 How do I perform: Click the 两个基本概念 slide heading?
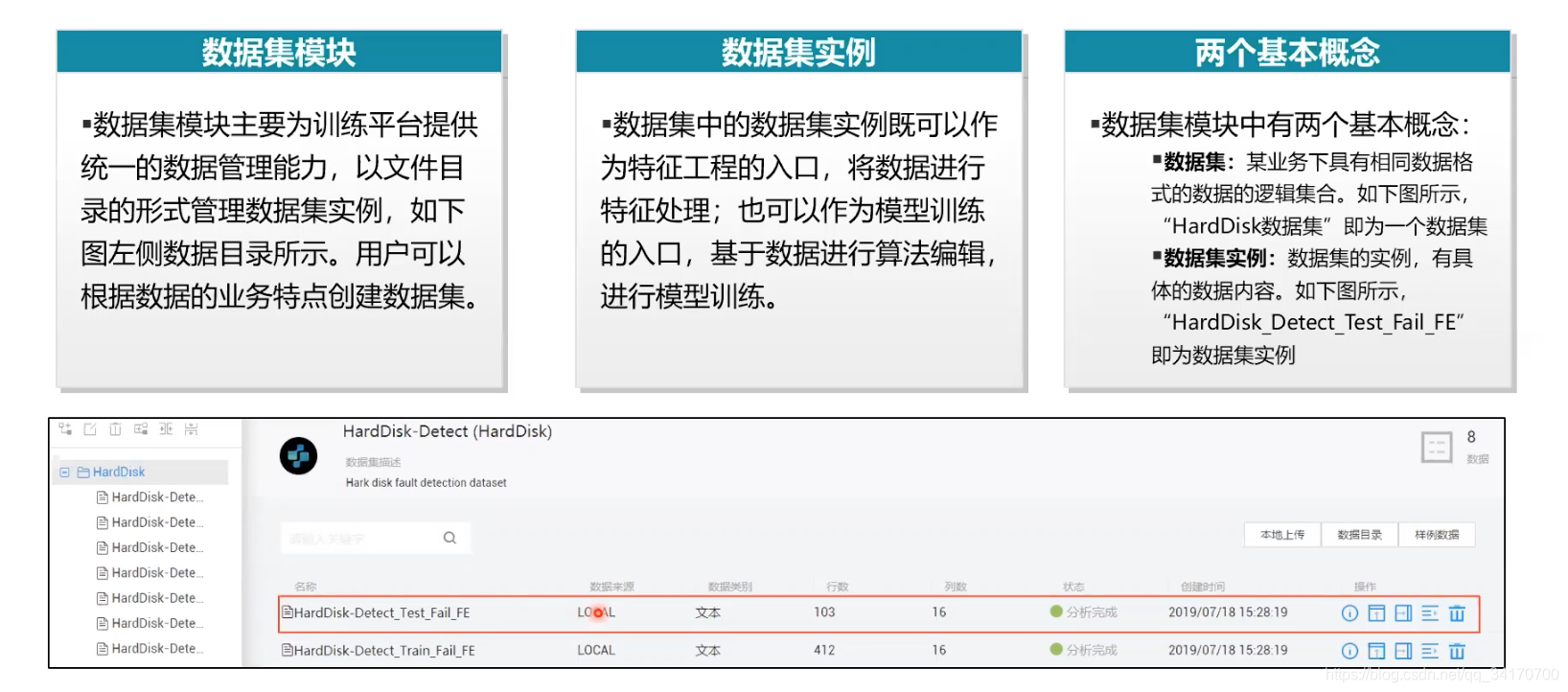pyautogui.click(x=1287, y=52)
